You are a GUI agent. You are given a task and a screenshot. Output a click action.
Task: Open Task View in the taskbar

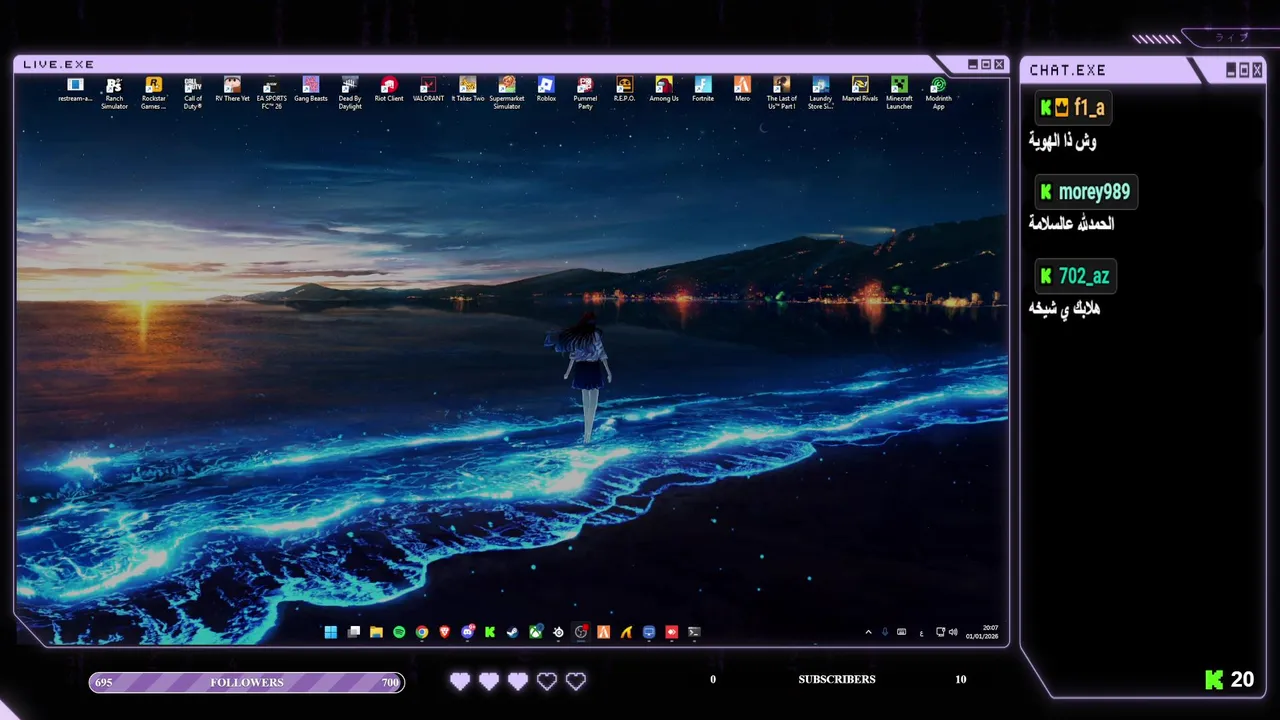[x=354, y=632]
